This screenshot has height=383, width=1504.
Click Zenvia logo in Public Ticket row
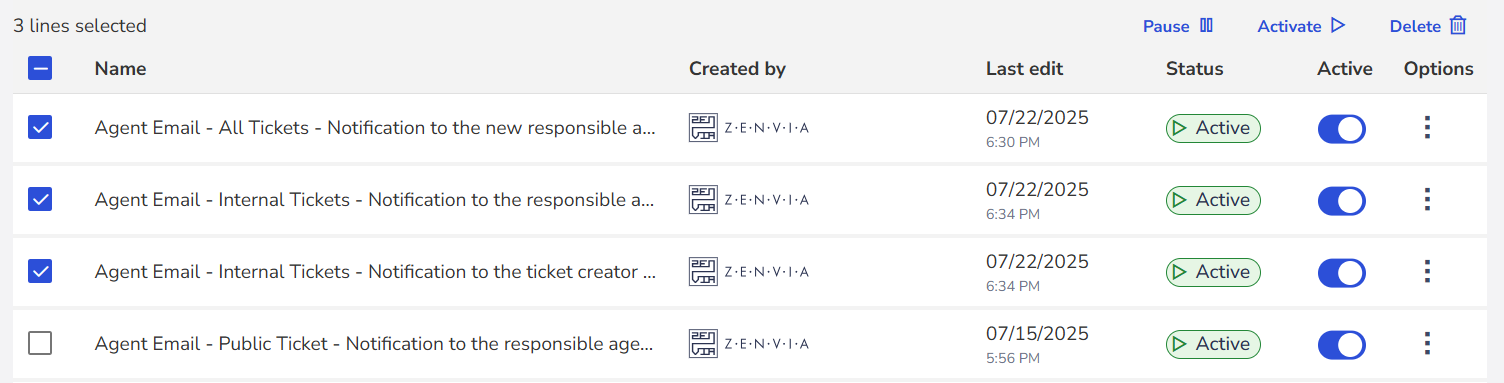(749, 344)
